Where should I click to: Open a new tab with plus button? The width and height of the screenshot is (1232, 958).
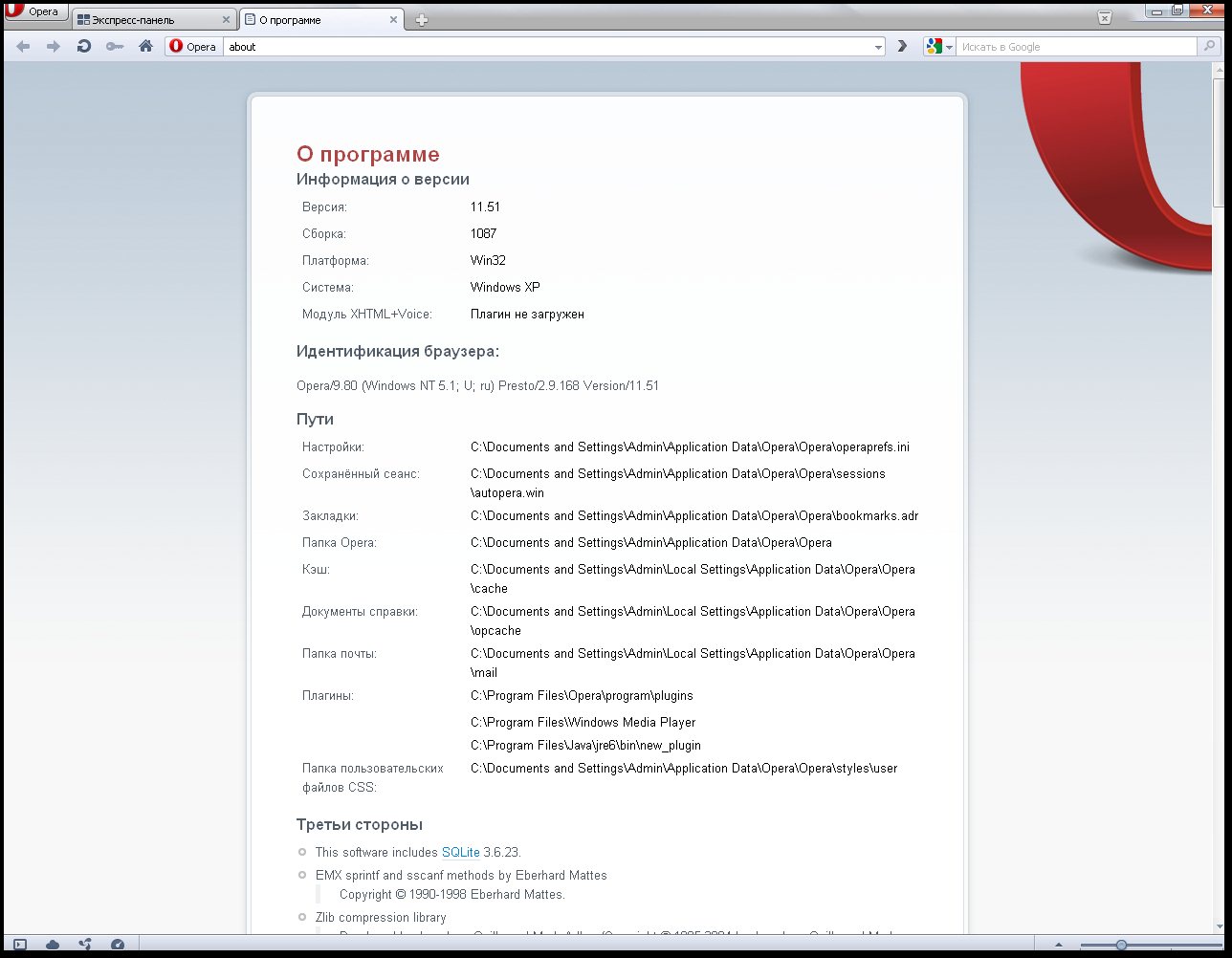point(421,19)
